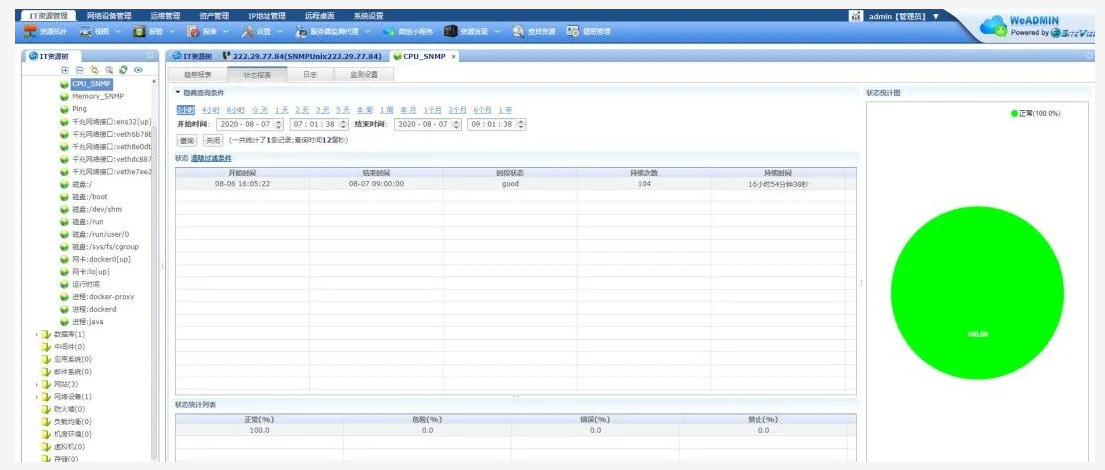Click the start time field 07:01:38
The image size is (1105, 470).
coord(317,124)
